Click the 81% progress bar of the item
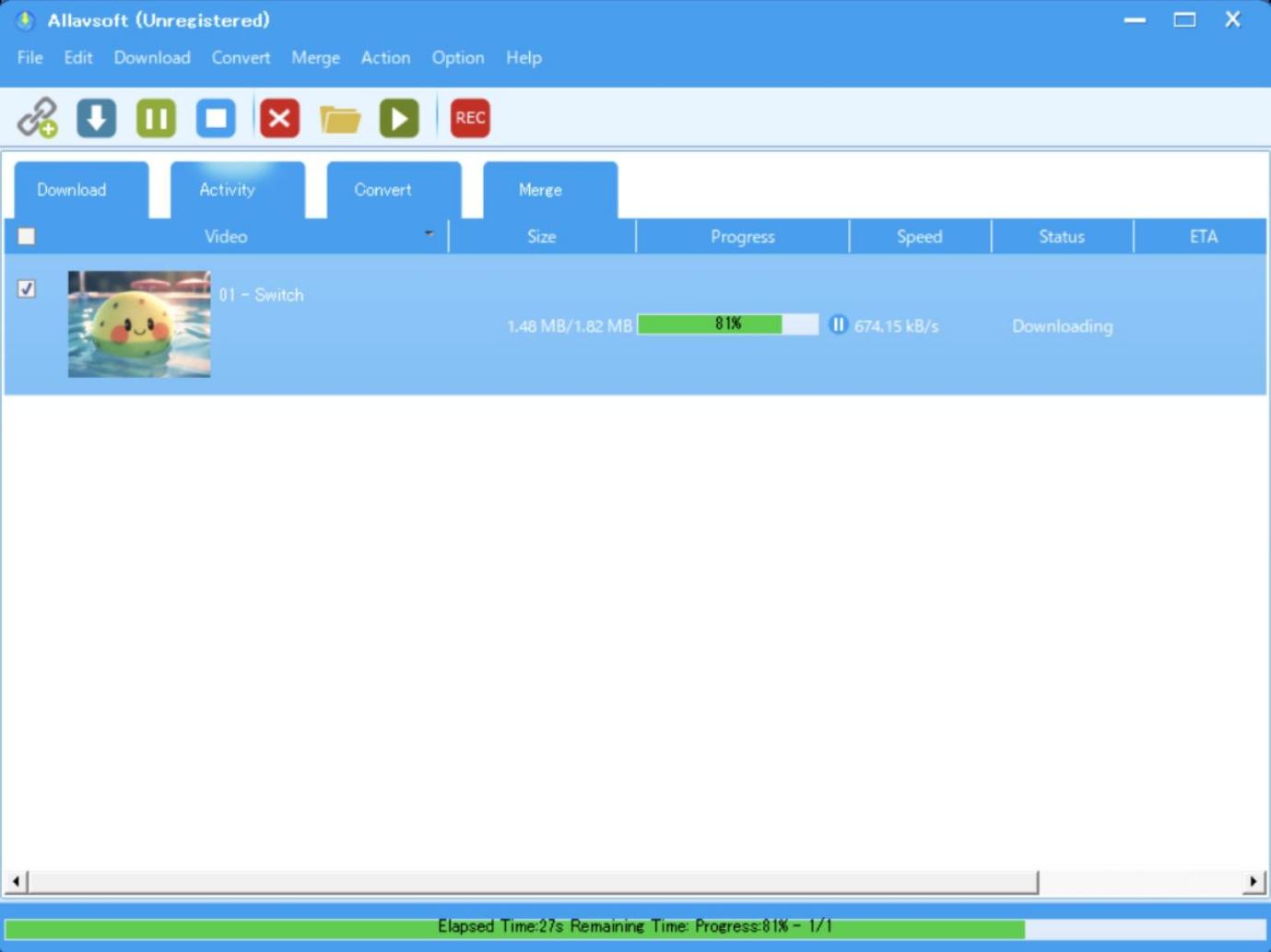Screen dimensions: 1271x952 point(728,324)
